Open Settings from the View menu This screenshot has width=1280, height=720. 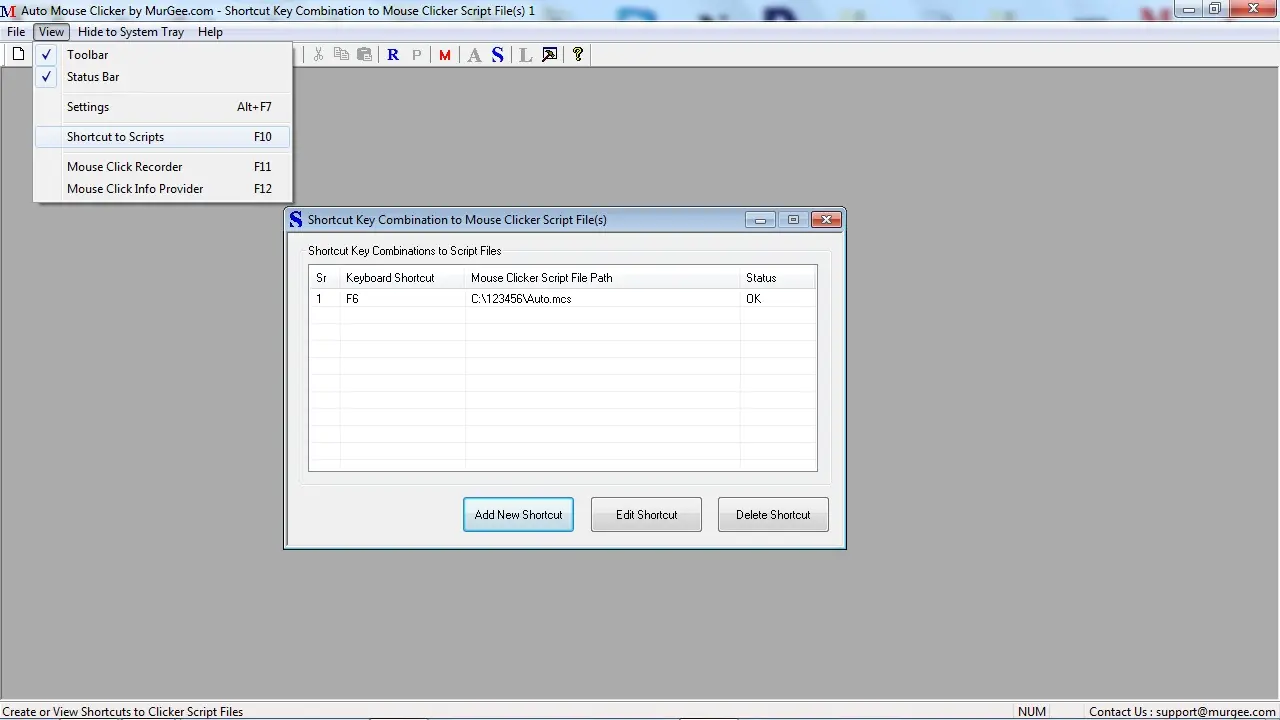(162, 107)
